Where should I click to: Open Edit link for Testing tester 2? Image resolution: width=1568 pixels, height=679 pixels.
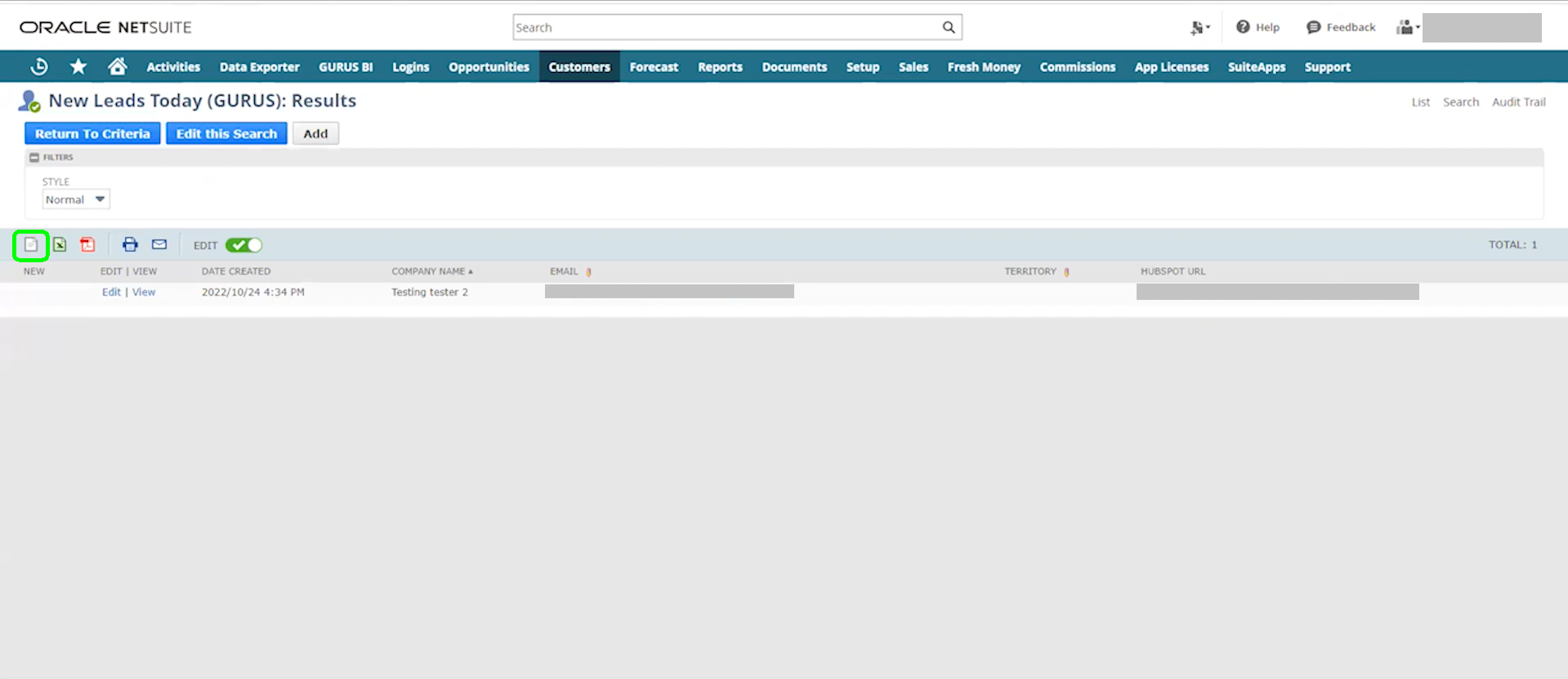[111, 292]
